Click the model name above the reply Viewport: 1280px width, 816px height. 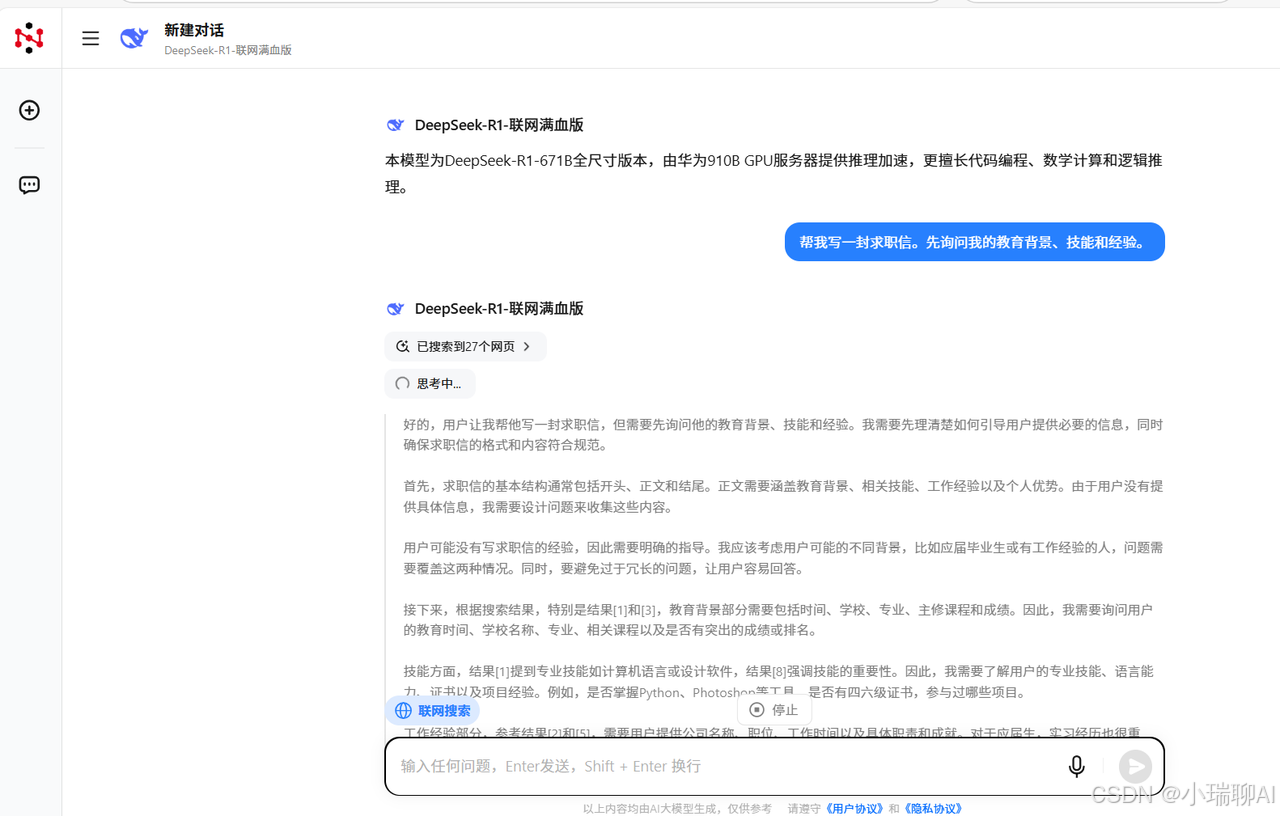coord(499,308)
